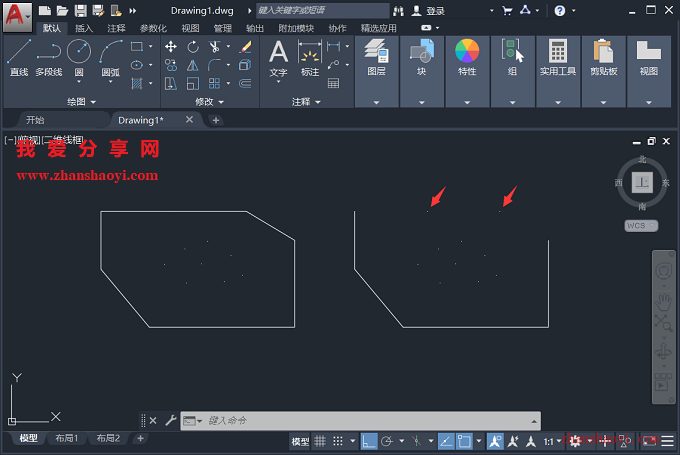Switch to the Insert (插入) ribbon tab

coord(84,28)
